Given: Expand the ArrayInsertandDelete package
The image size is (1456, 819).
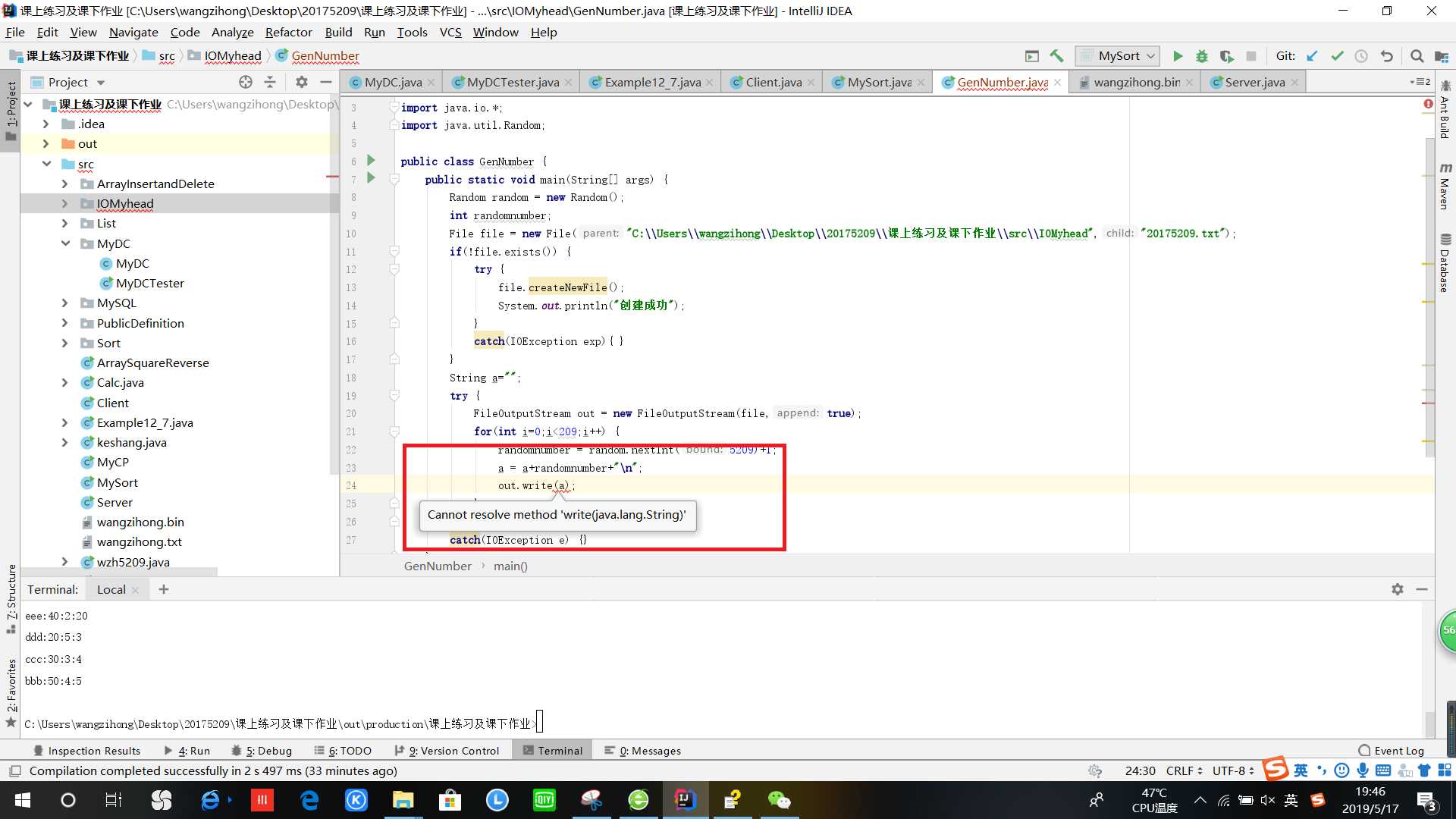Looking at the screenshot, I should pyautogui.click(x=64, y=184).
